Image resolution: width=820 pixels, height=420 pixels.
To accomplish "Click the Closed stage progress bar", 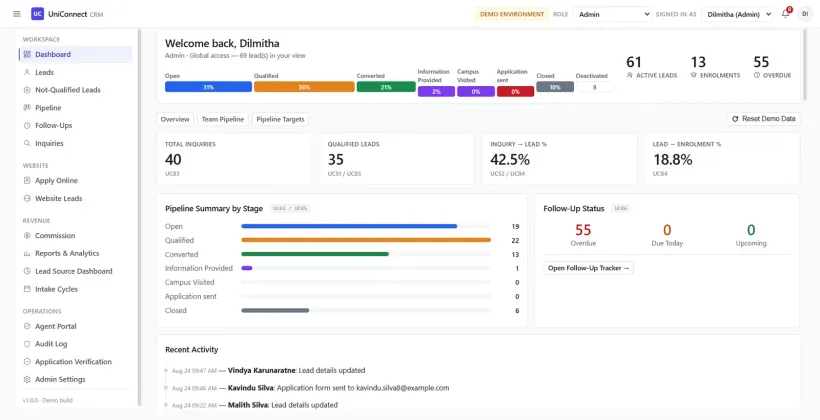I will tap(366, 310).
